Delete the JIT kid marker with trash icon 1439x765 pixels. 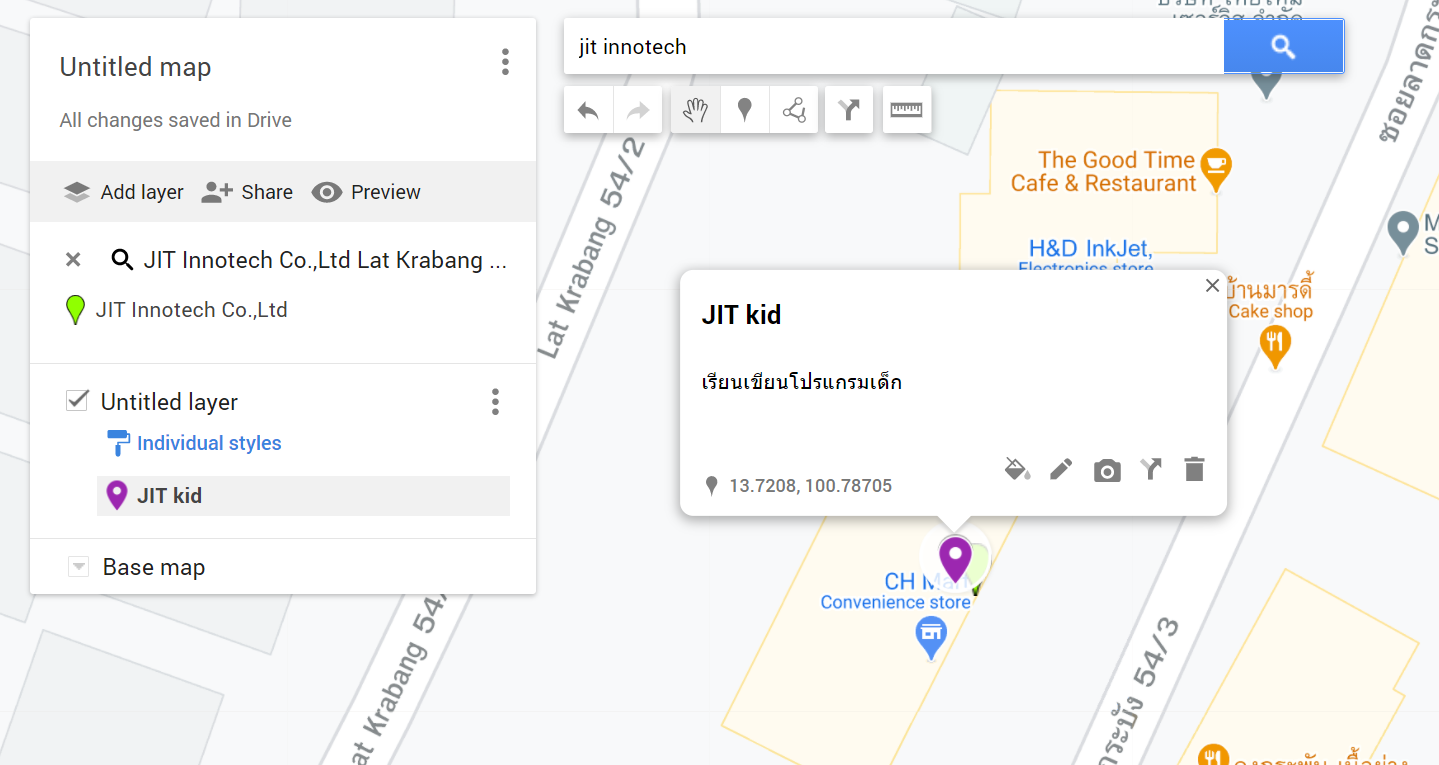1194,469
